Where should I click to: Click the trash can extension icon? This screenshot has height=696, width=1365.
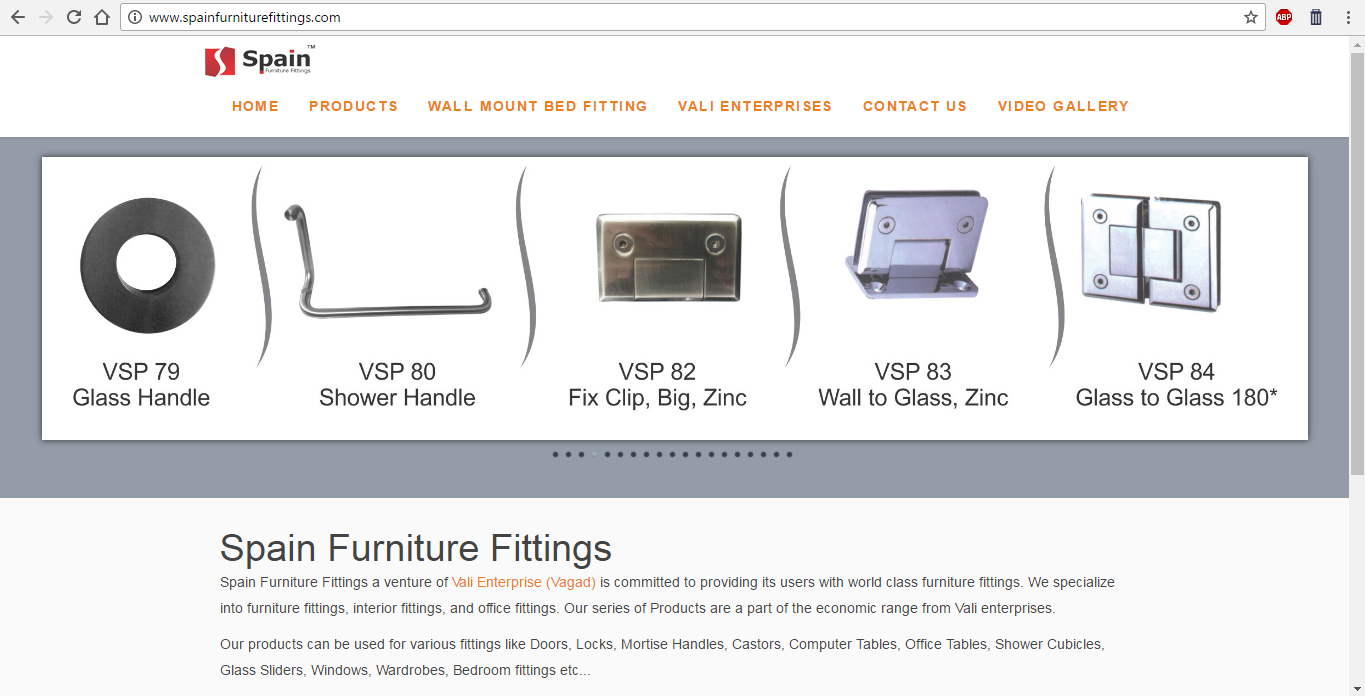(1316, 17)
